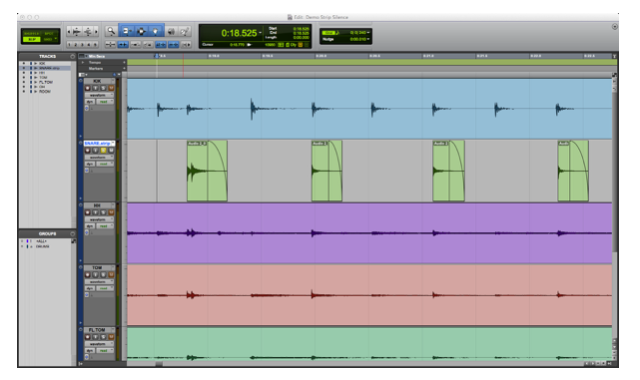The image size is (640, 380).
Task: Click the Markers ruler add button
Action: point(124,69)
